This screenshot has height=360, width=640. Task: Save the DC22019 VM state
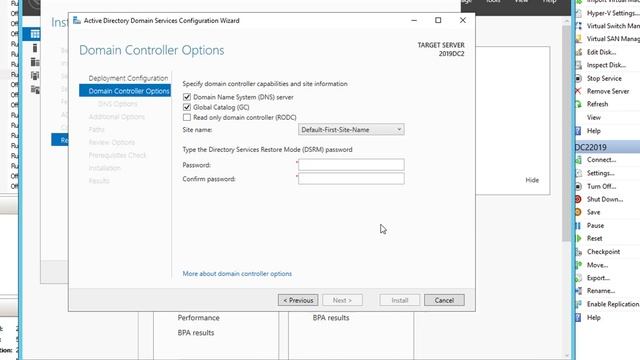coord(593,212)
